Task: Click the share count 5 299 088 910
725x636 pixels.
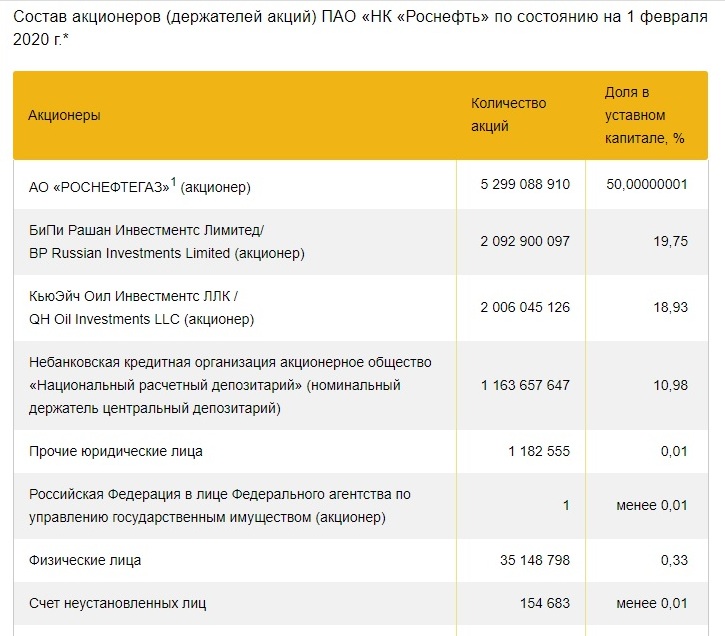Action: coord(525,185)
